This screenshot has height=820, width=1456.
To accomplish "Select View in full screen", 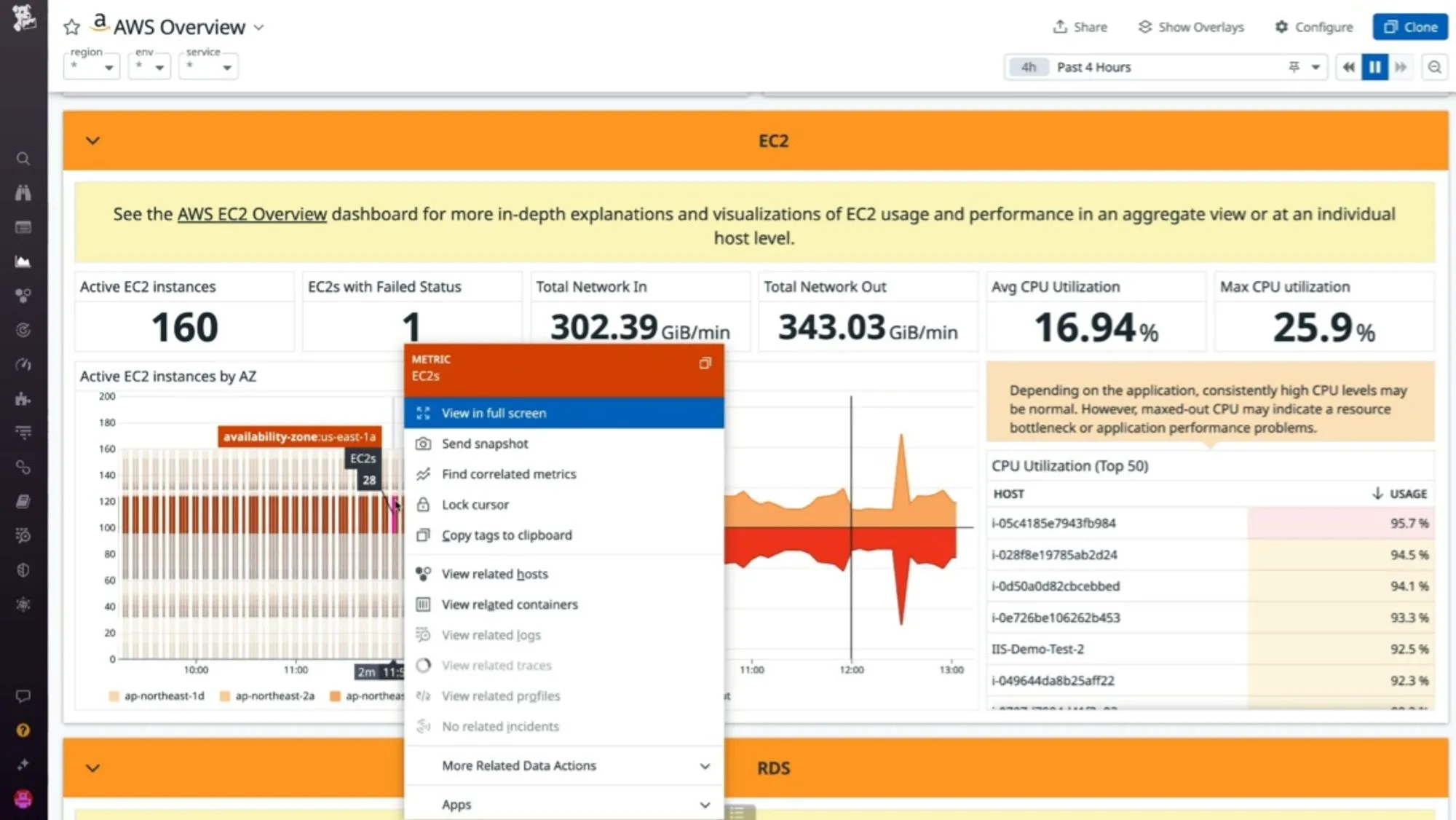I will click(564, 413).
